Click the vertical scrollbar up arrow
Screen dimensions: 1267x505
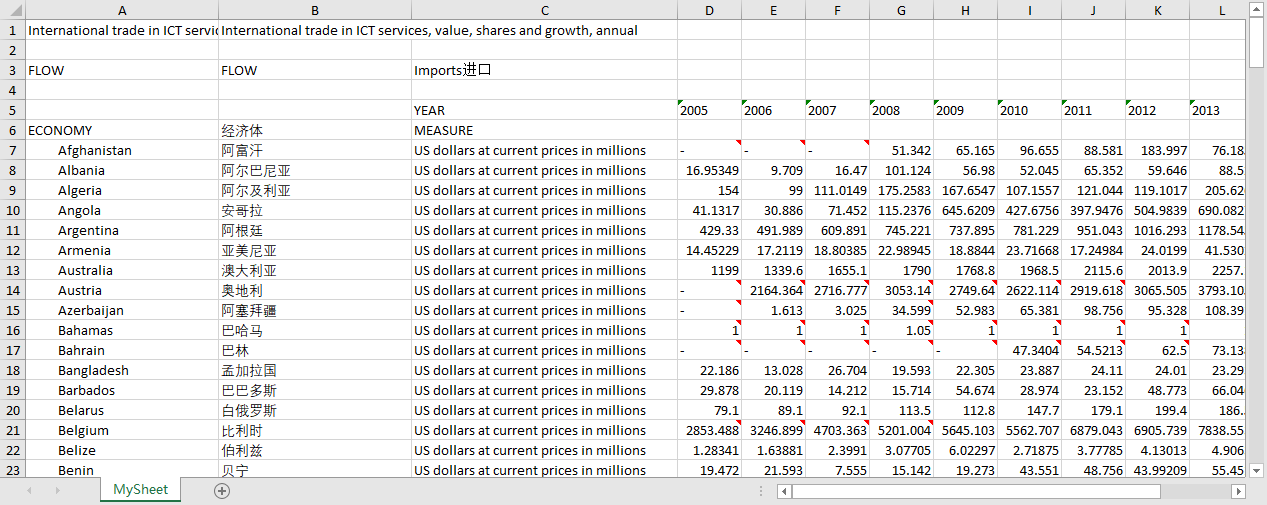tap(1257, 10)
